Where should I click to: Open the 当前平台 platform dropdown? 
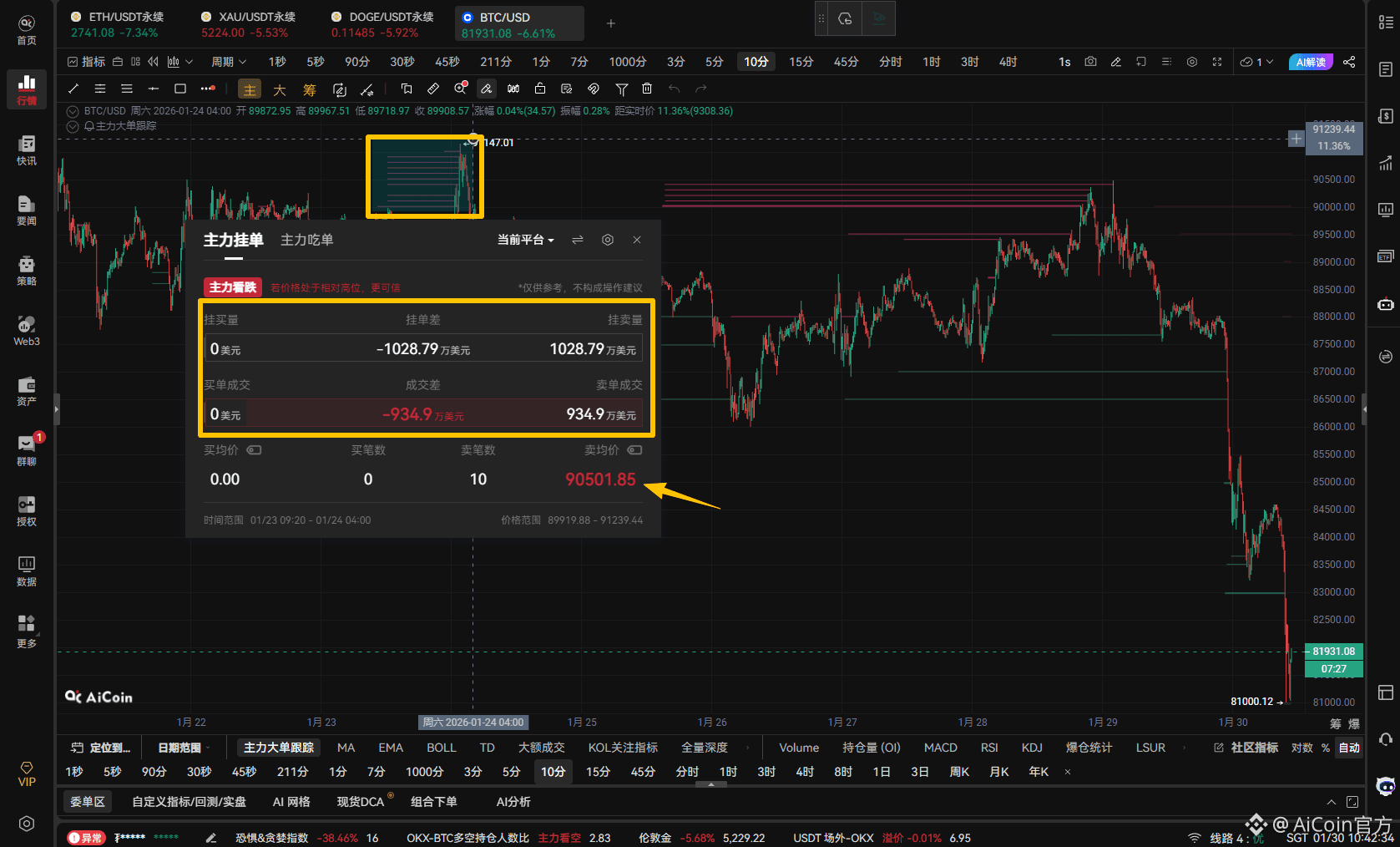(x=525, y=240)
